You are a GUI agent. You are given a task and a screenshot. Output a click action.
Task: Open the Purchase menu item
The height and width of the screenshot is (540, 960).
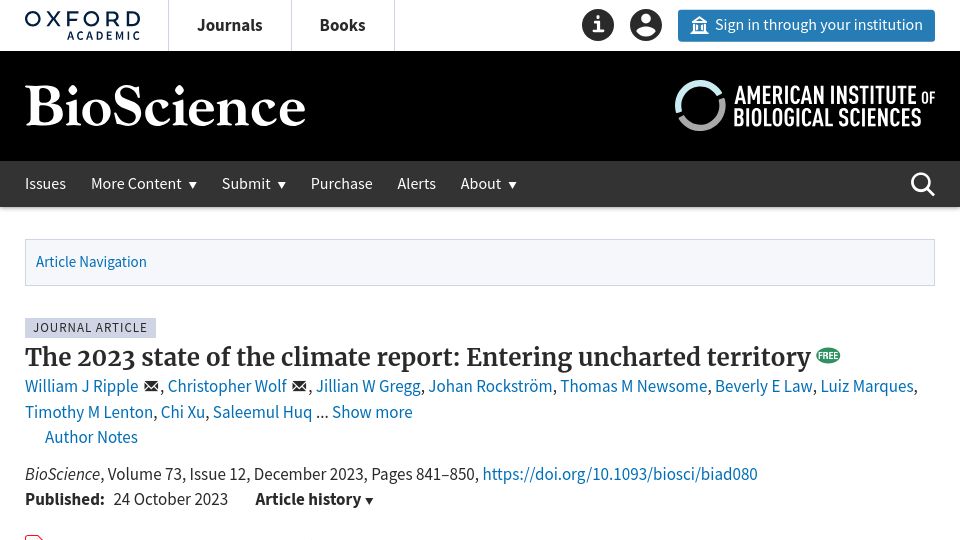(342, 184)
